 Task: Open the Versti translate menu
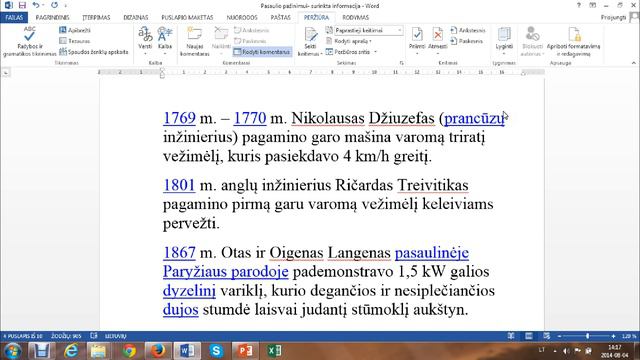click(145, 41)
